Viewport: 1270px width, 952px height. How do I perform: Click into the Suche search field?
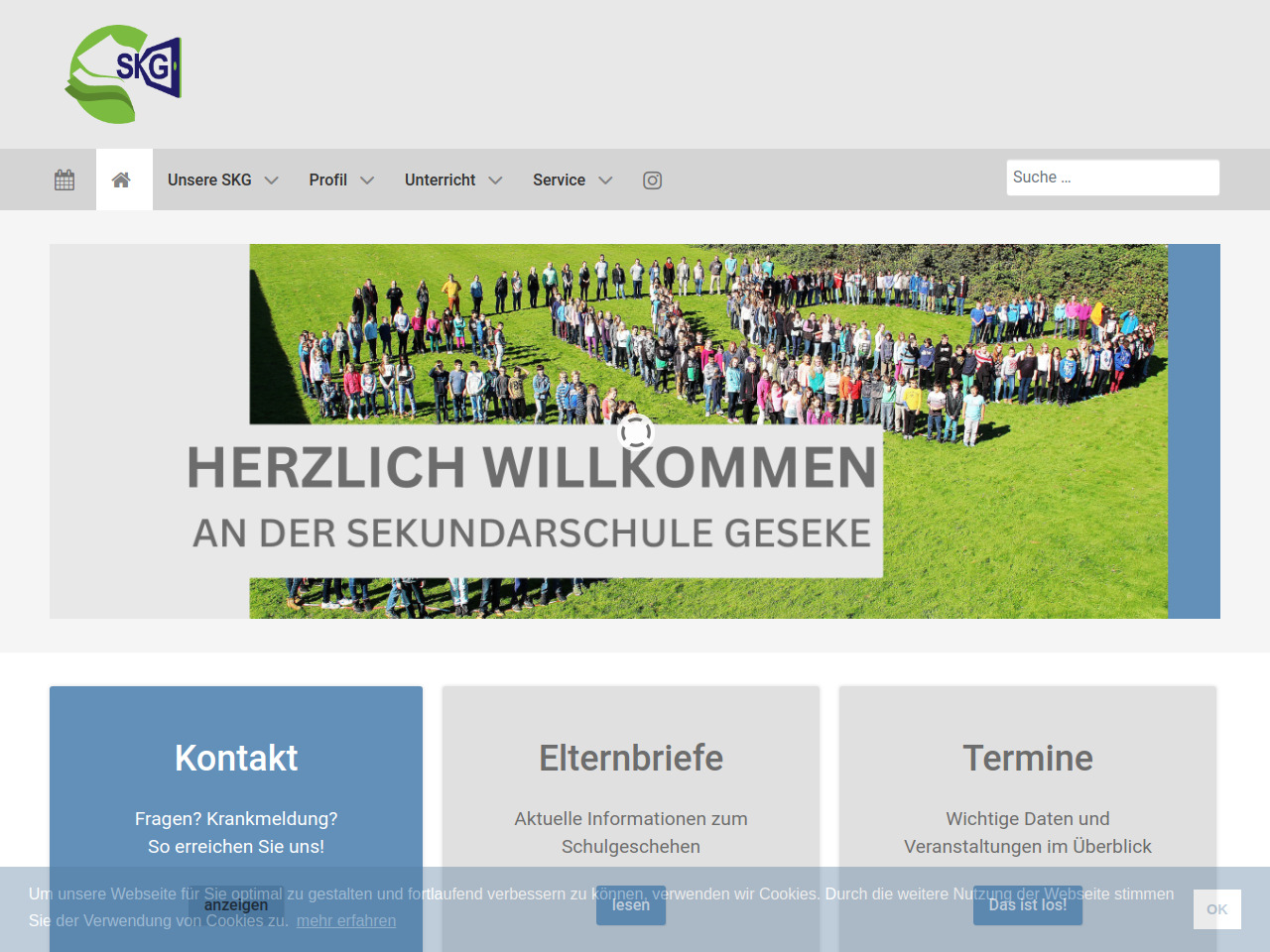[x=1112, y=178]
